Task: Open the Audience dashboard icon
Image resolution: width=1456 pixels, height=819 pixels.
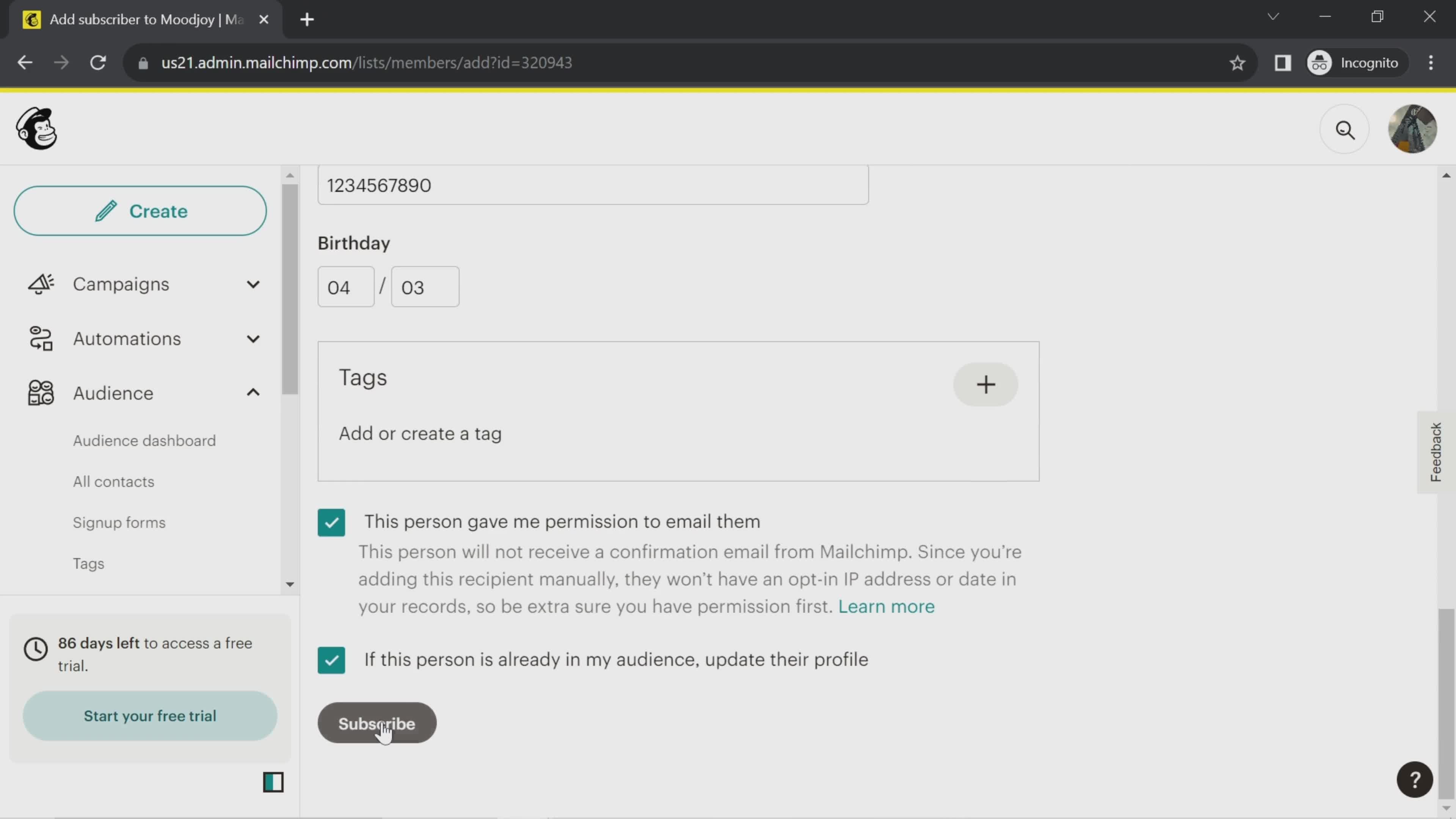Action: 145,440
